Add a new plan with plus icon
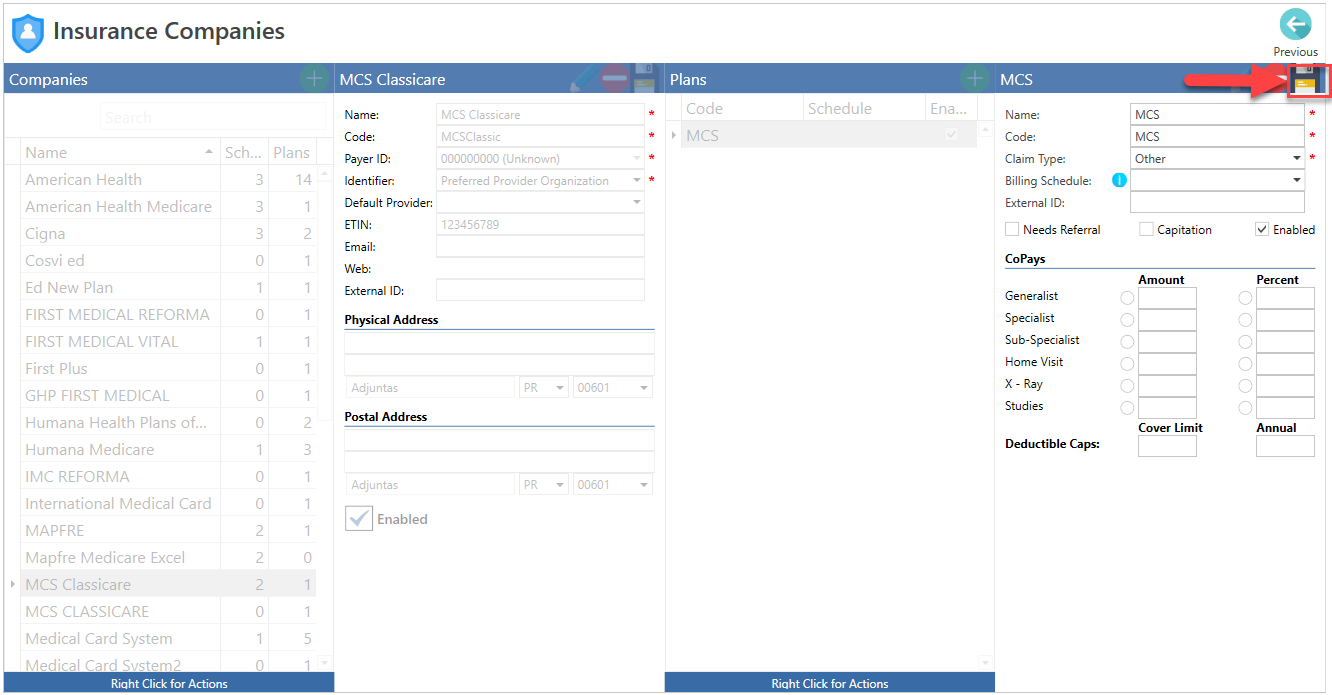This screenshot has width=1332, height=695. (x=973, y=79)
